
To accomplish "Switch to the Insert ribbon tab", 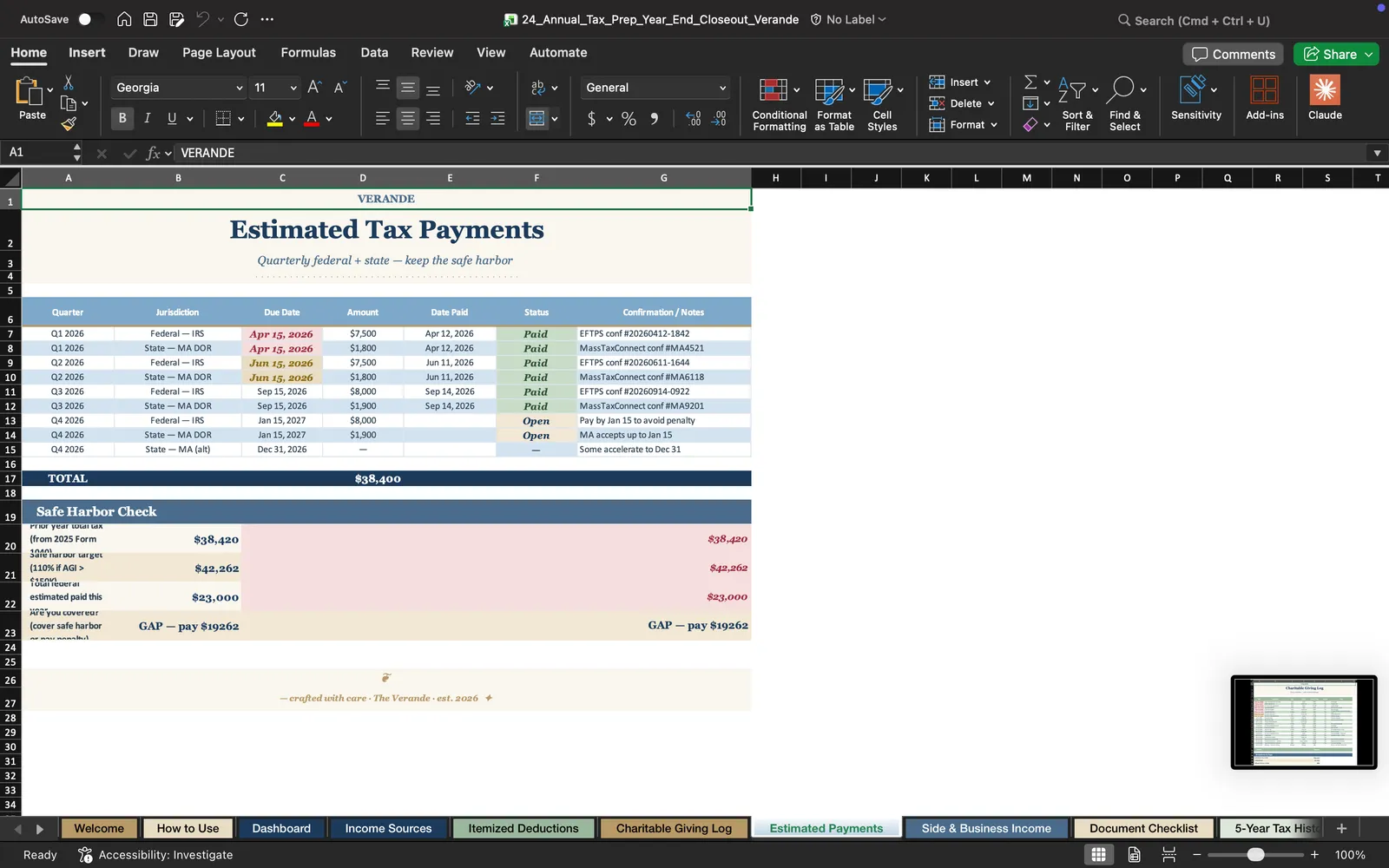I will [87, 52].
